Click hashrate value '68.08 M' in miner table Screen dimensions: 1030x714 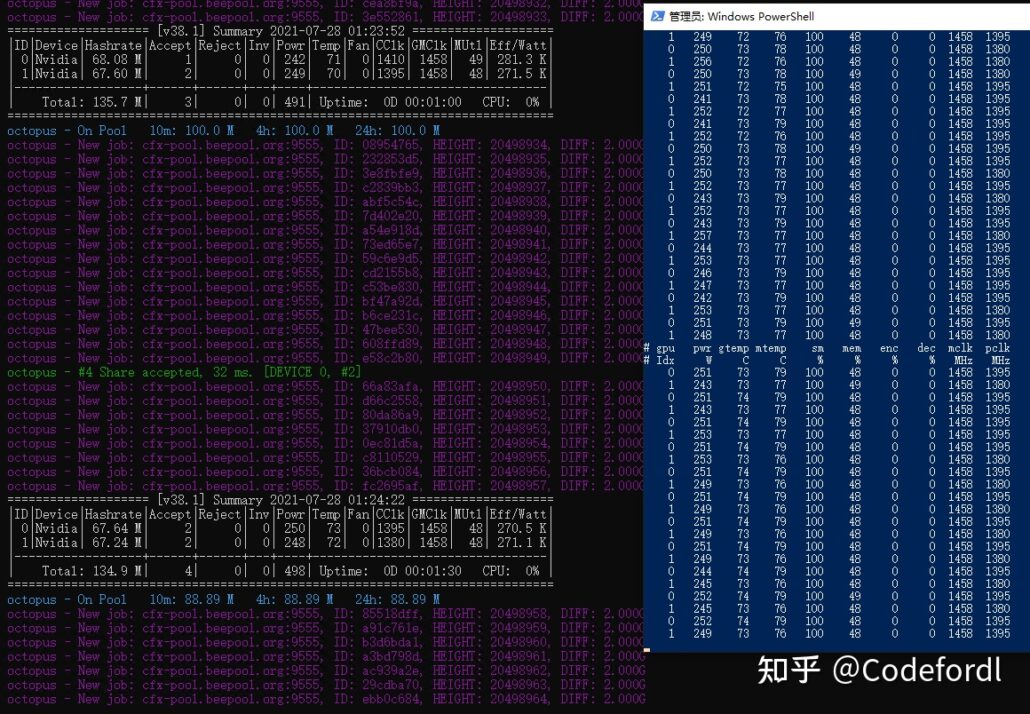[x=118, y=60]
